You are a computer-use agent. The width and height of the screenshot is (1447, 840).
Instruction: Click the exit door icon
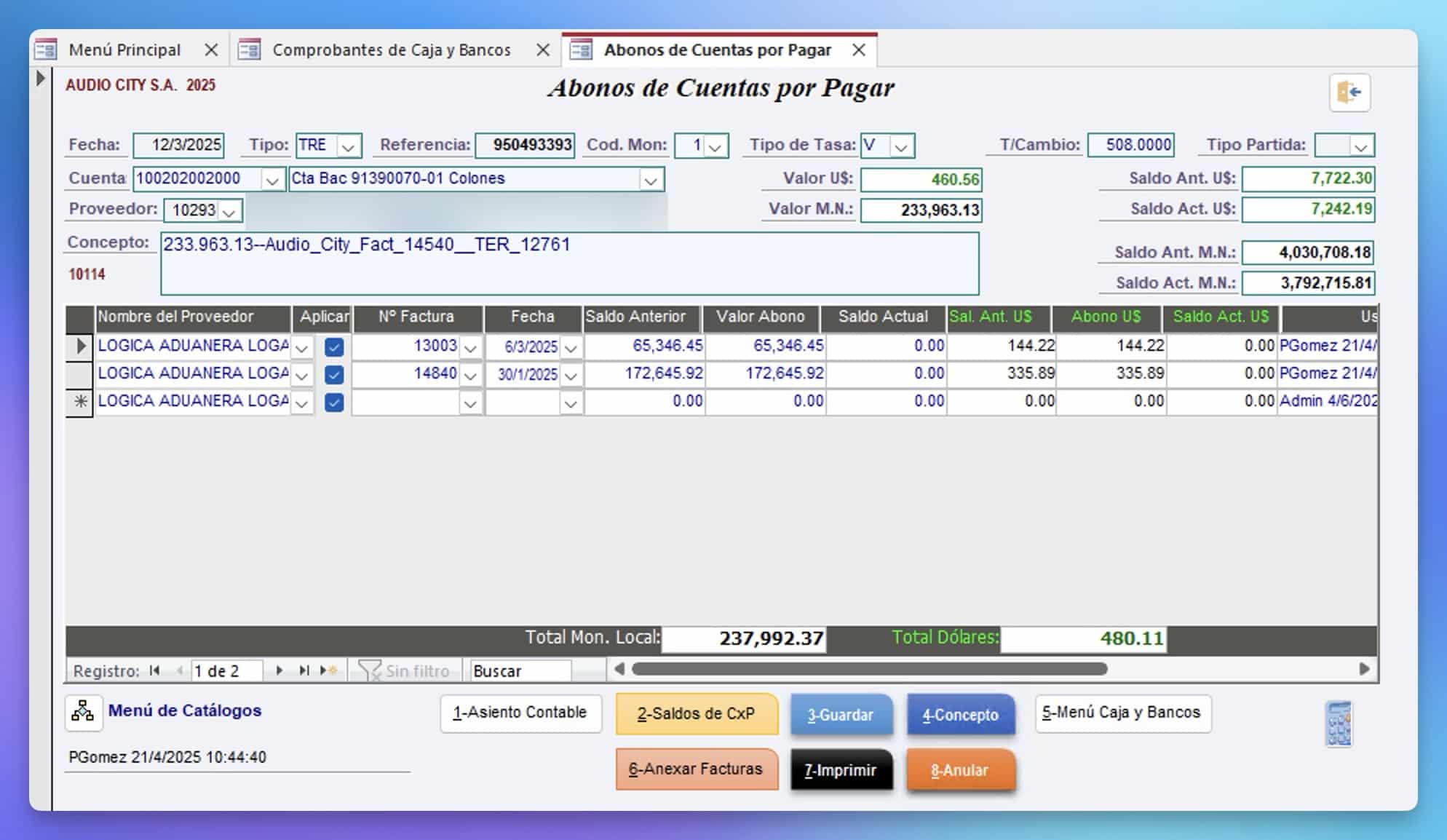pyautogui.click(x=1349, y=92)
